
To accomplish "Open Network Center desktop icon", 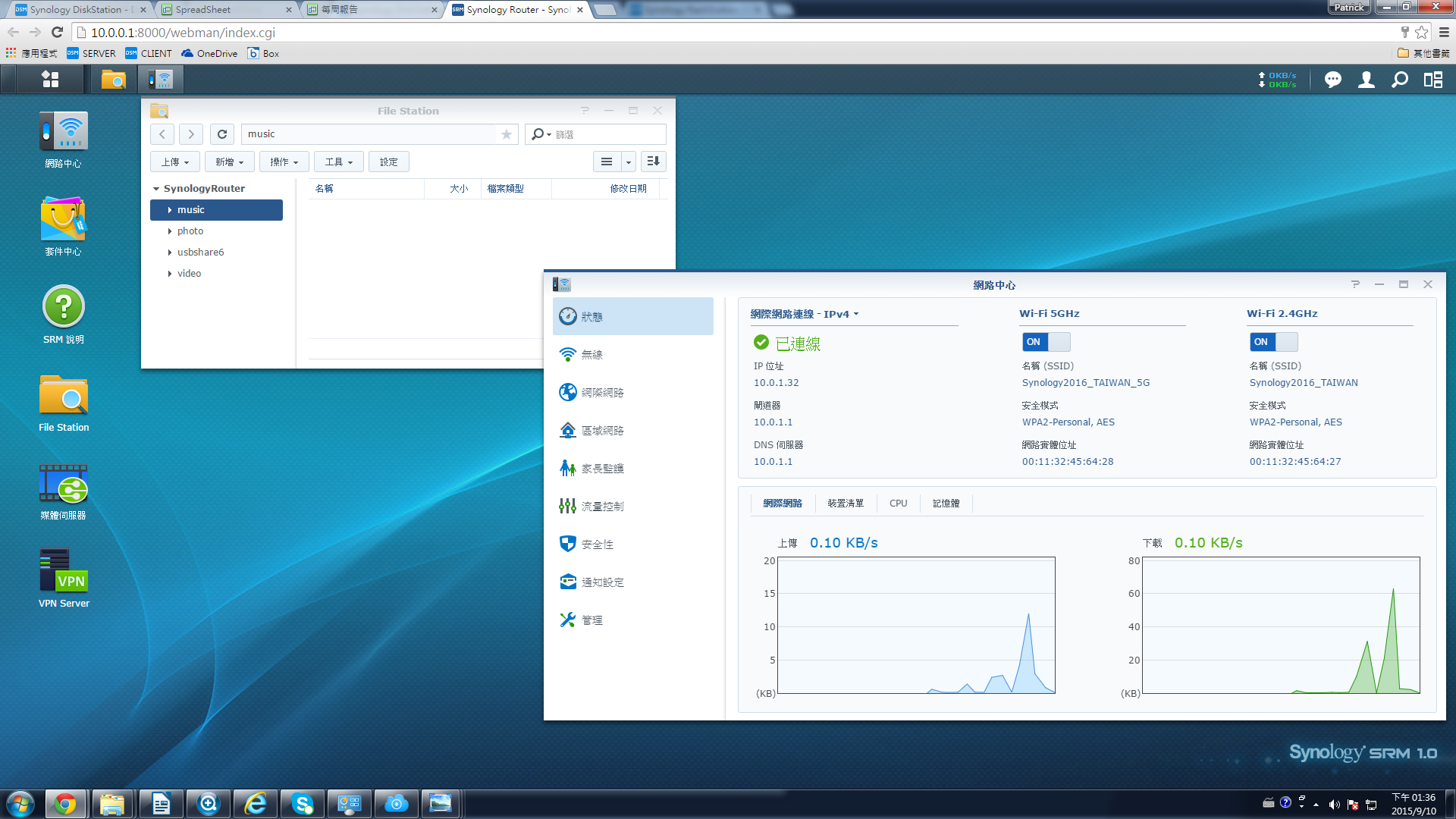I will pos(63,140).
